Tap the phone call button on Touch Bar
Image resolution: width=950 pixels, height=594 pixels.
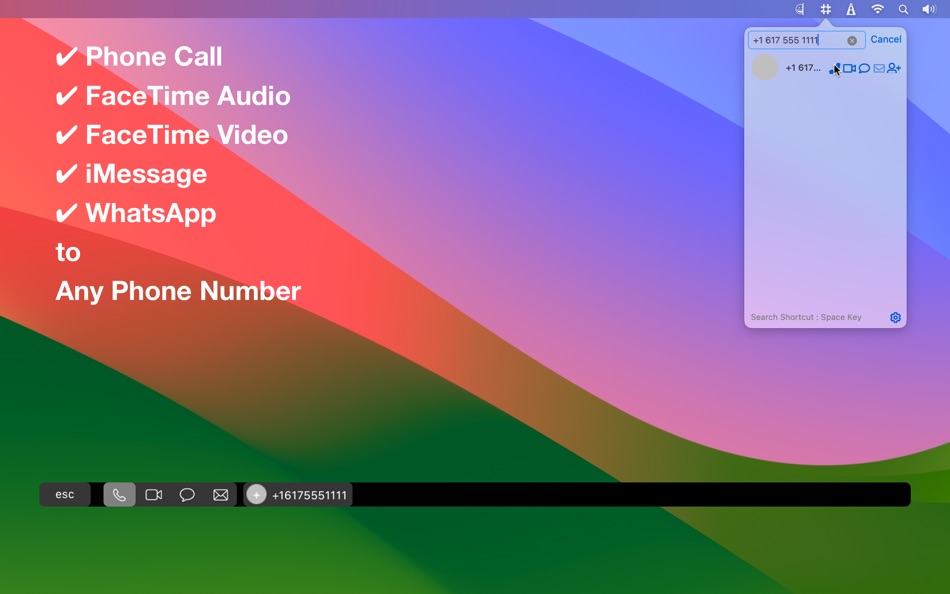click(x=119, y=495)
